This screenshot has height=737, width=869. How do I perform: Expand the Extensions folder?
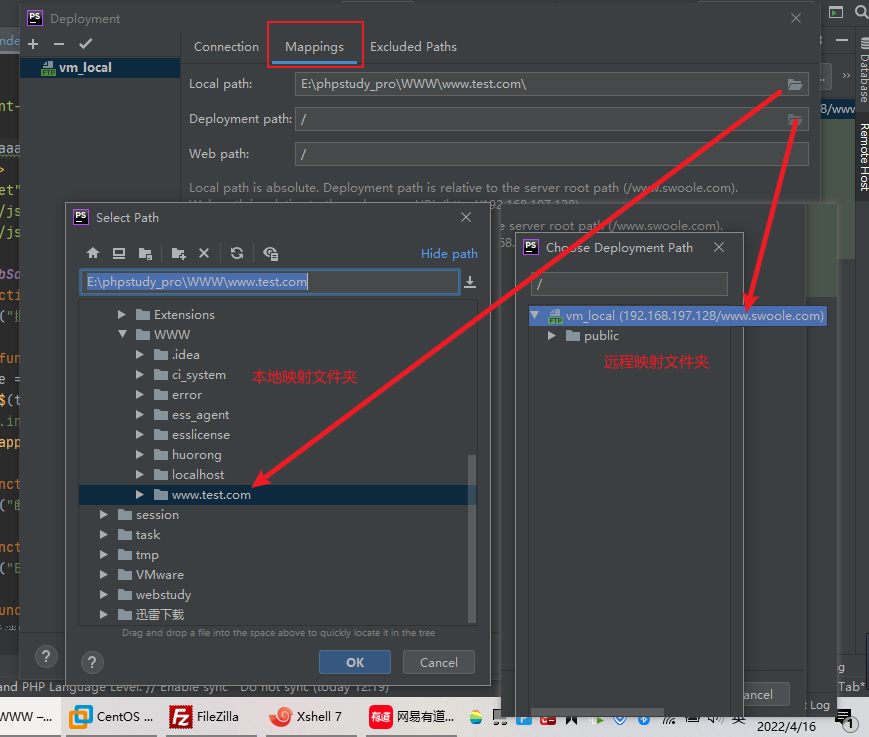[x=123, y=314]
